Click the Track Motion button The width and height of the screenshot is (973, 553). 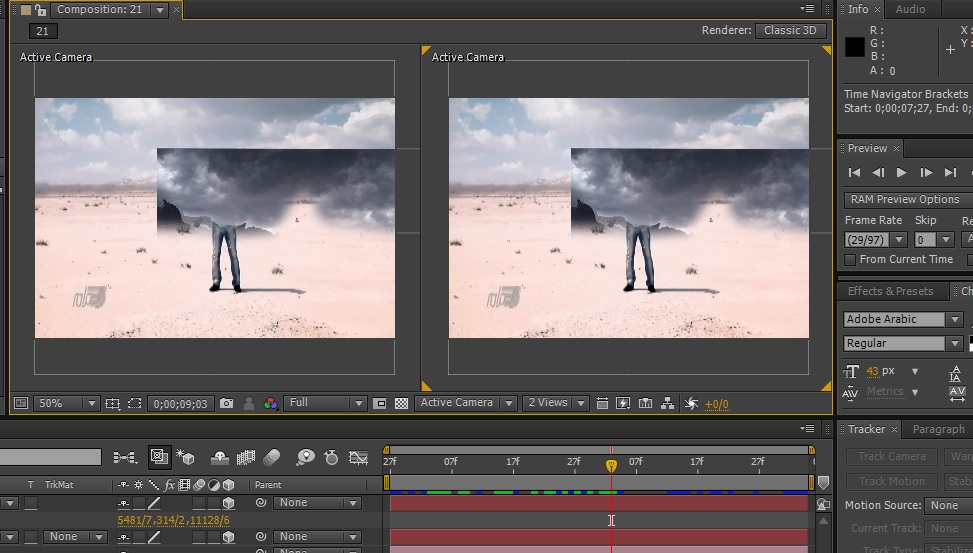(x=892, y=481)
